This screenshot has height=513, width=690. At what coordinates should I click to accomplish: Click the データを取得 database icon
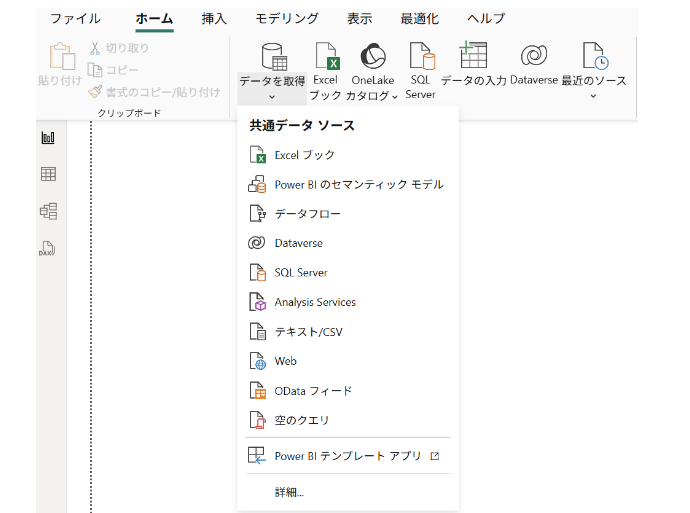pos(274,57)
